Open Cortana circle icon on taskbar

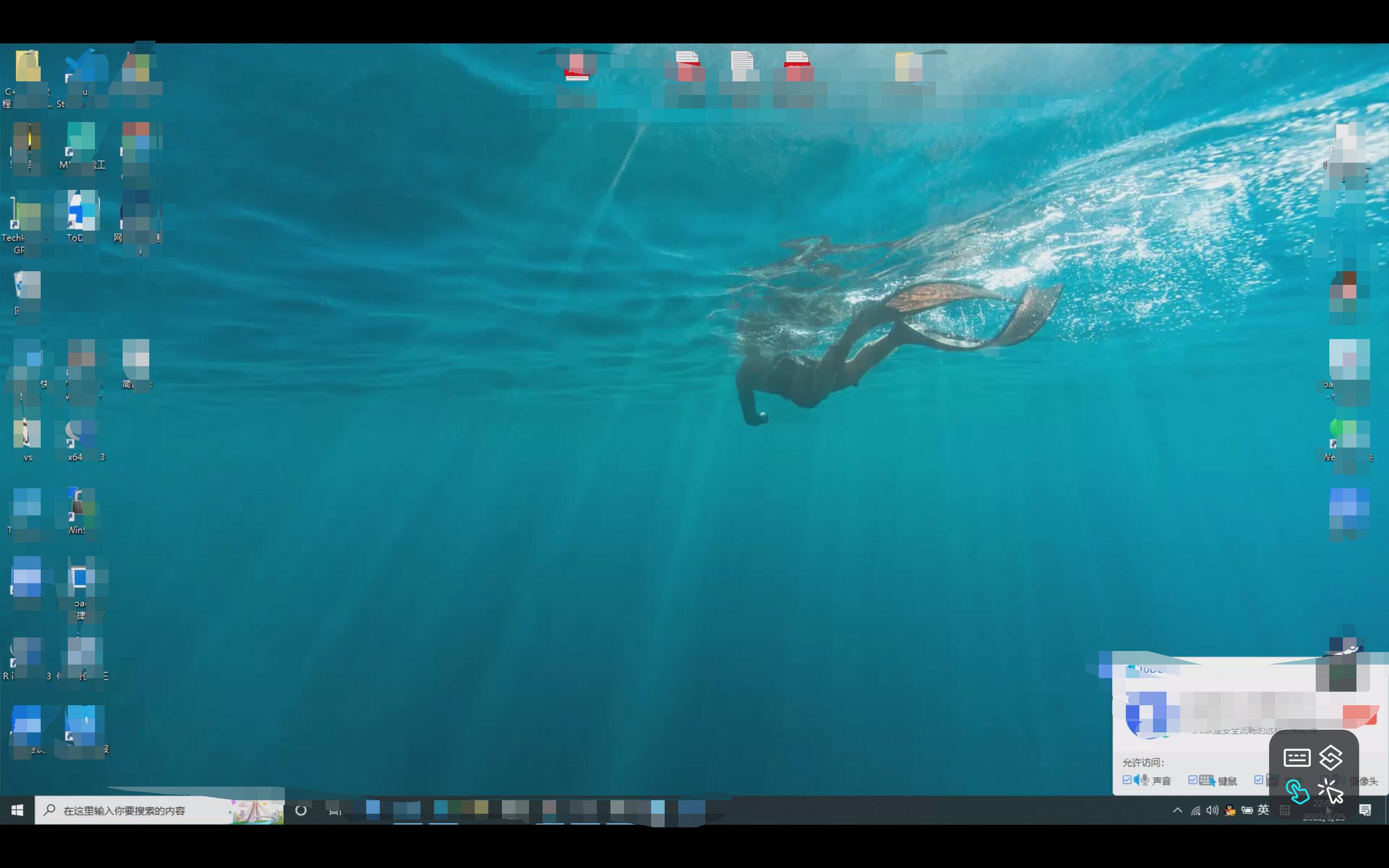(x=301, y=810)
